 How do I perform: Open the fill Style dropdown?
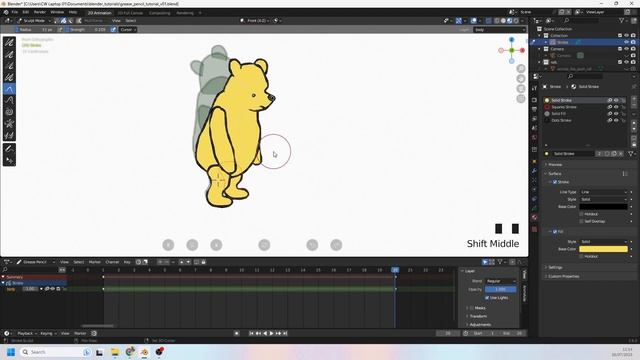[x=603, y=242]
